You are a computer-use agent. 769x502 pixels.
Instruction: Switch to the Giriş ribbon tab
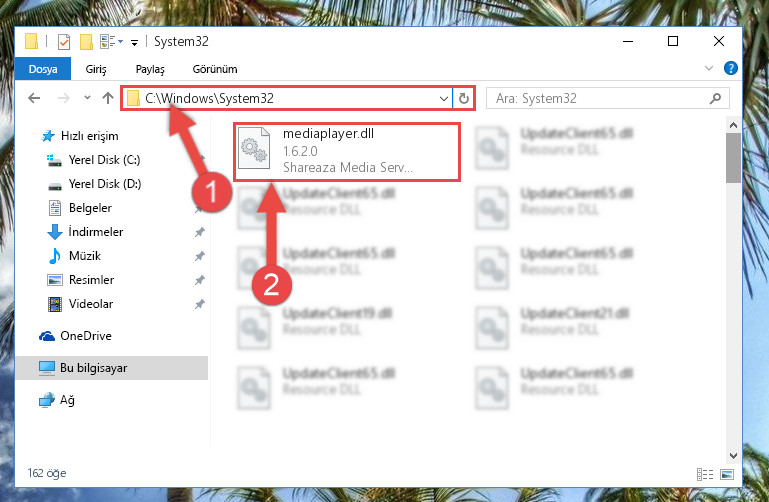click(x=96, y=69)
